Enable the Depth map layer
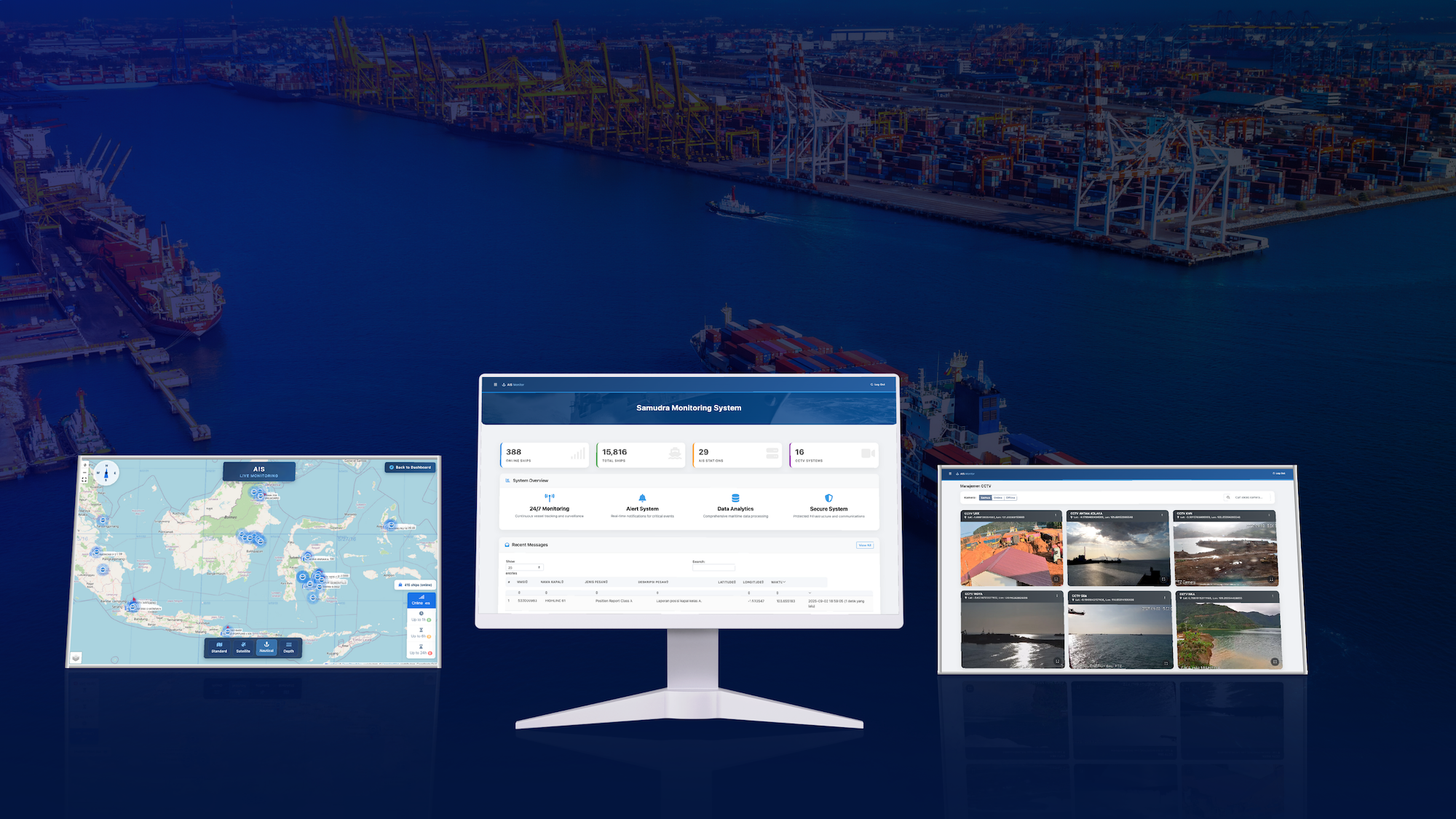 coord(288,647)
